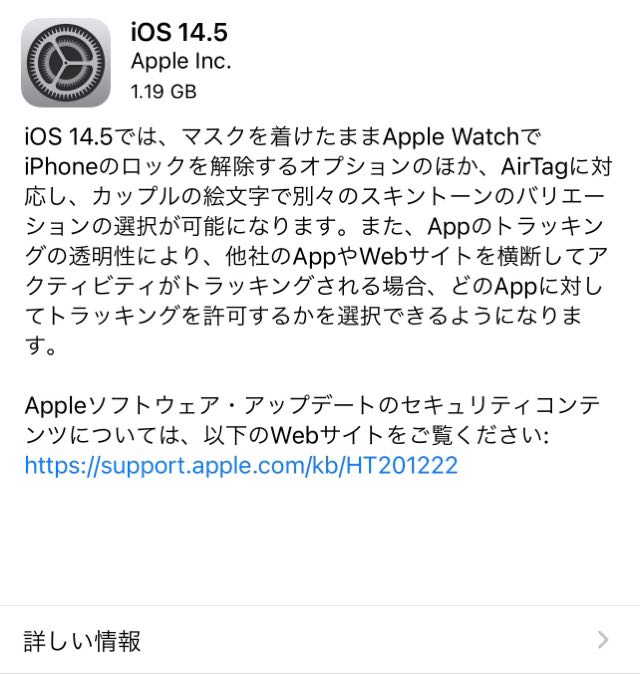Tap the separator line above 詳しい情報
The image size is (640, 674).
click(320, 606)
